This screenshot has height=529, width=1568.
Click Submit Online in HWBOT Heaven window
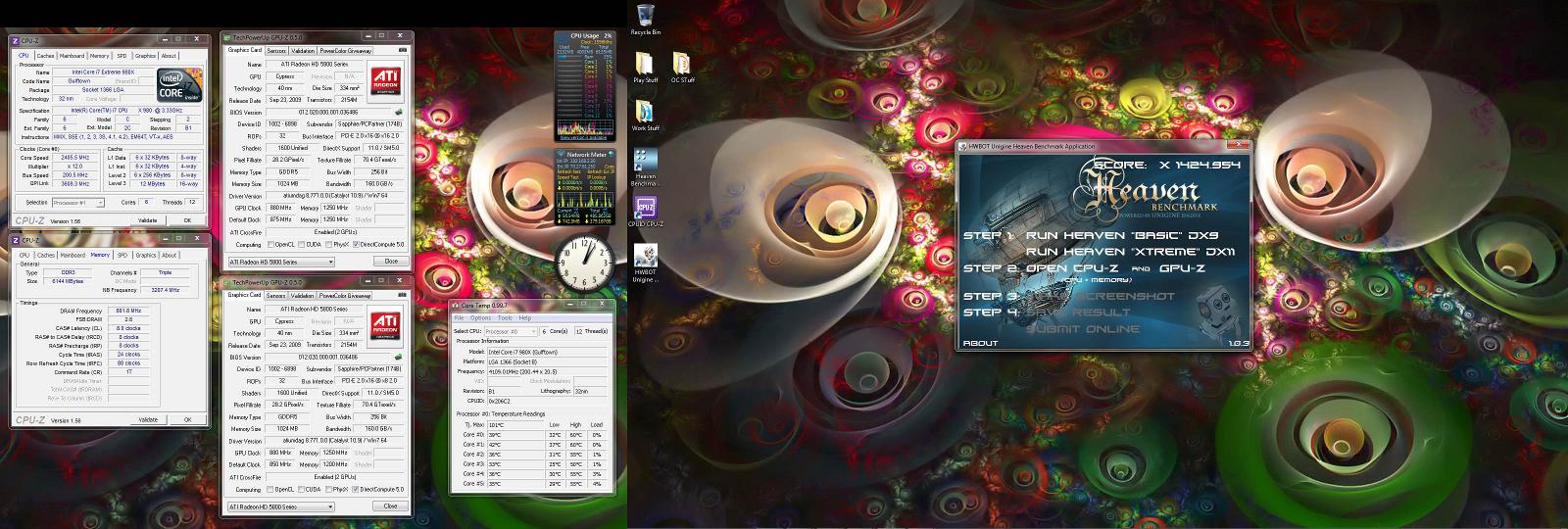[x=1083, y=328]
